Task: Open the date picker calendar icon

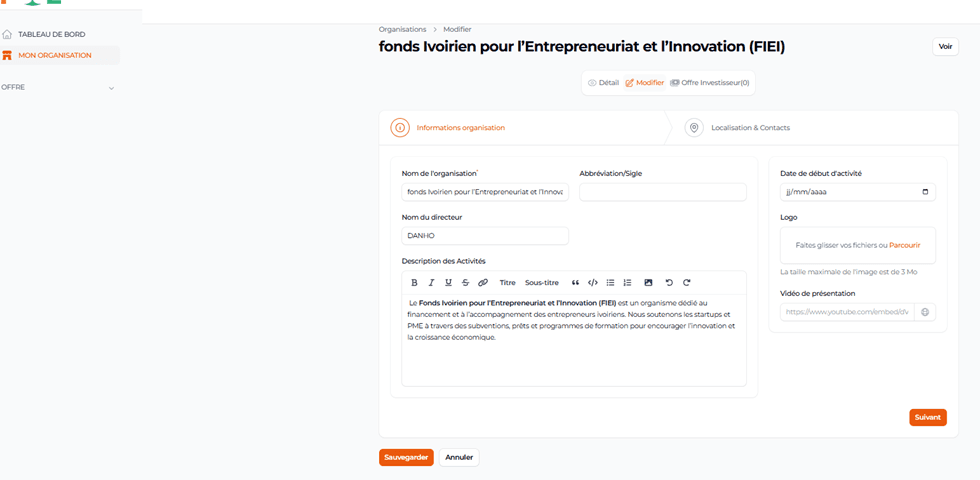Action: coord(925,192)
